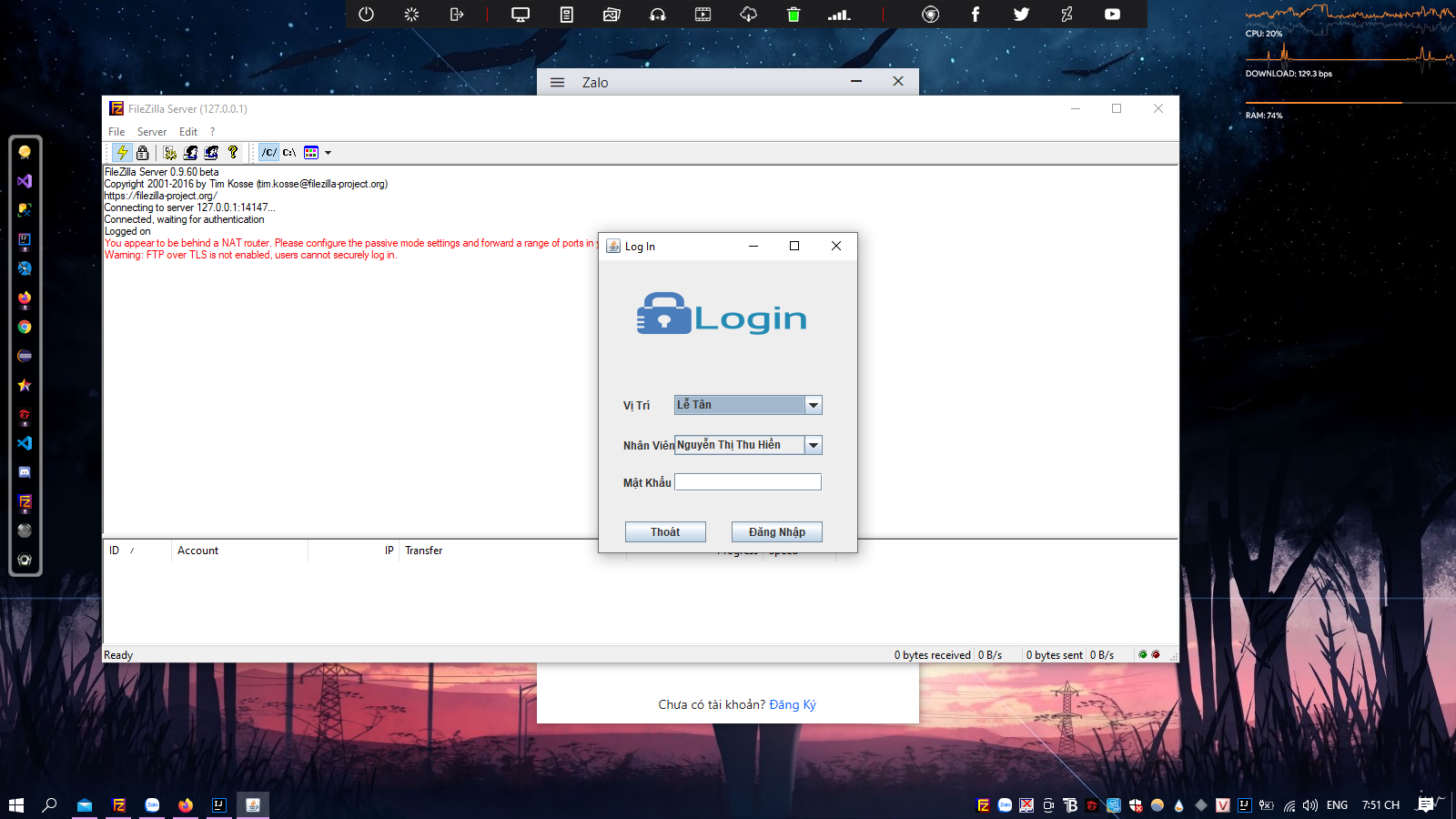Open the Groups editor icon in FileZilla toolbar
Screen dimensions: 1456x819
coord(212,152)
